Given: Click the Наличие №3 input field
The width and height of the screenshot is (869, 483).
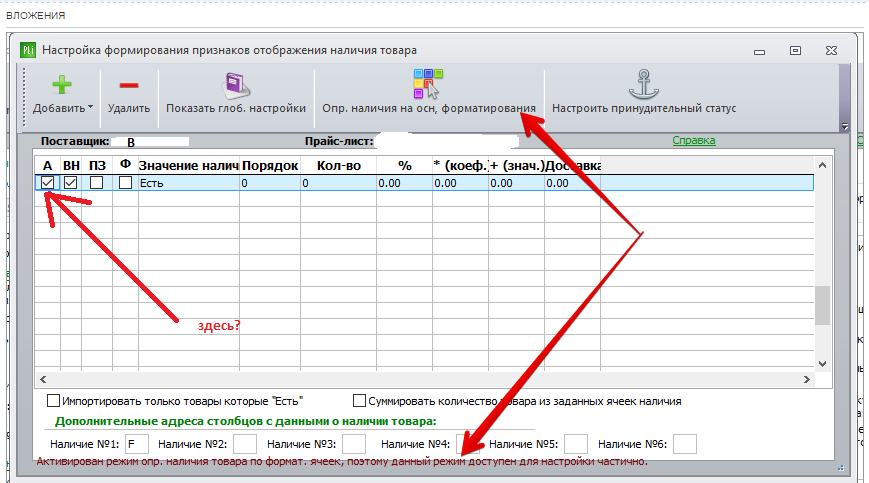Looking at the screenshot, I should click(354, 444).
